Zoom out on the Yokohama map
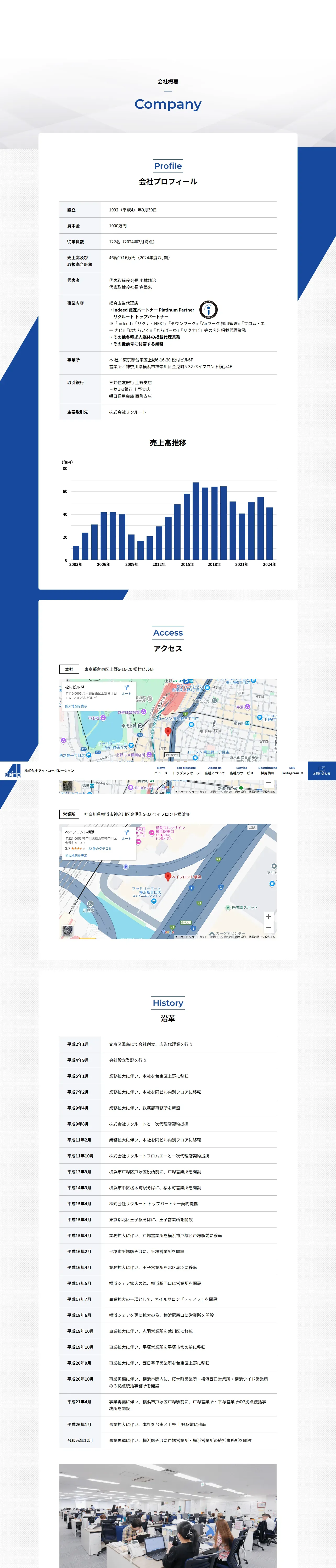This screenshot has height=1568, width=336. click(268, 928)
